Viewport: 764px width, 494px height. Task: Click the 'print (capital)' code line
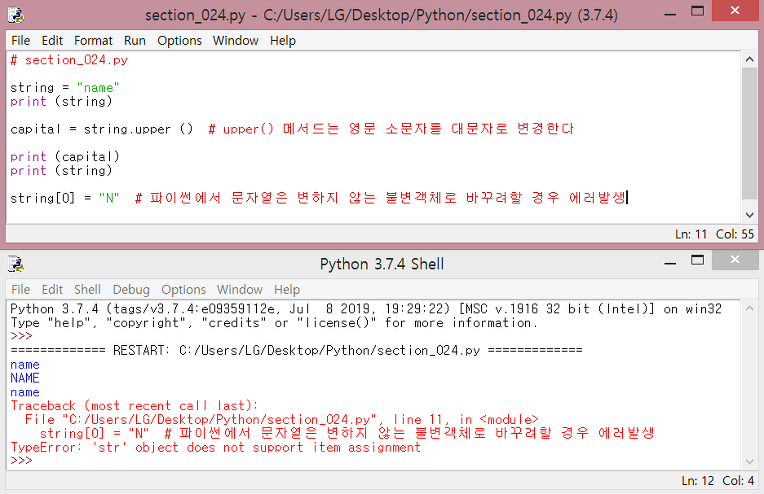(x=64, y=157)
